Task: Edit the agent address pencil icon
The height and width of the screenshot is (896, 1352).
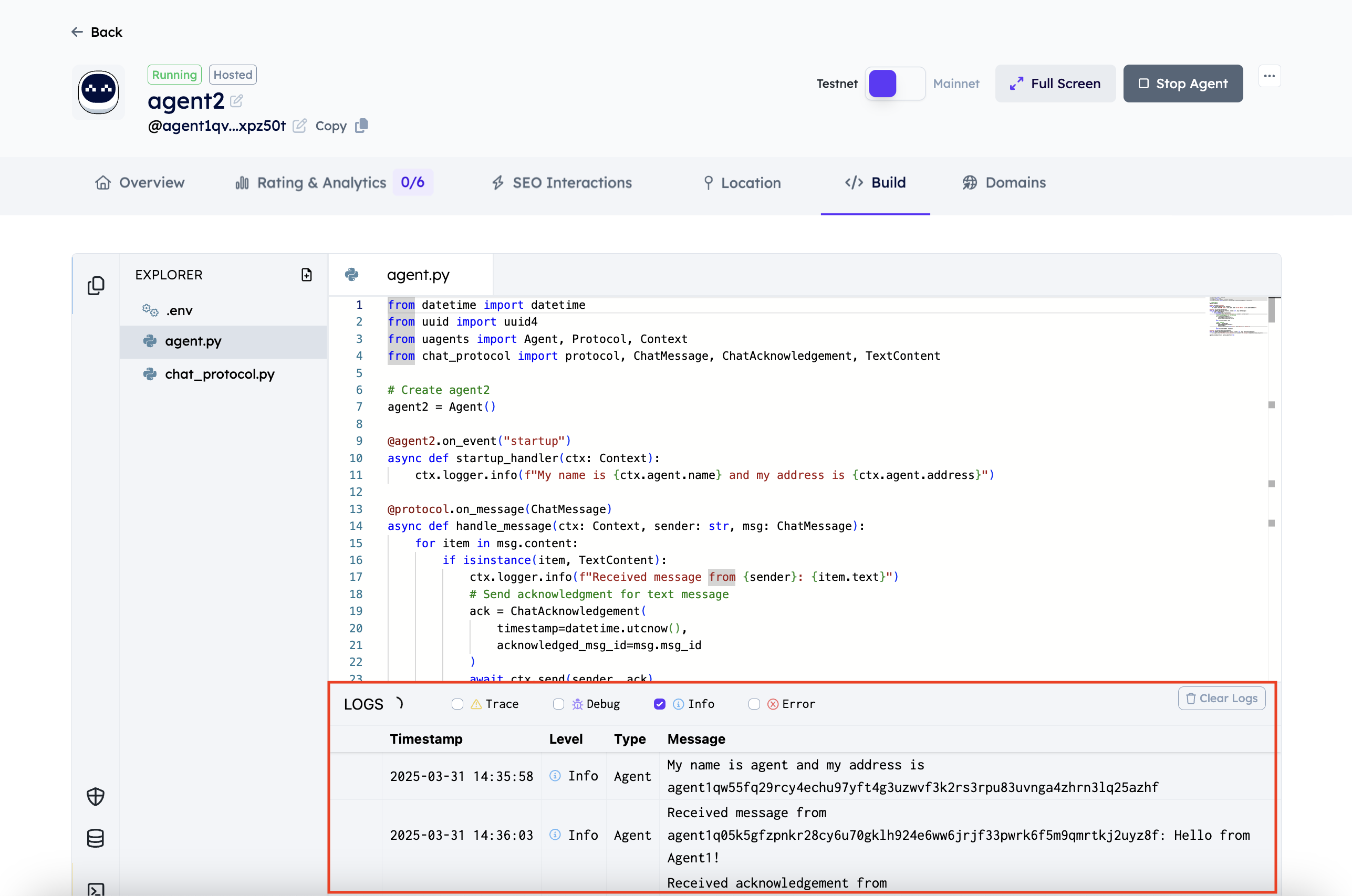Action: coord(299,126)
